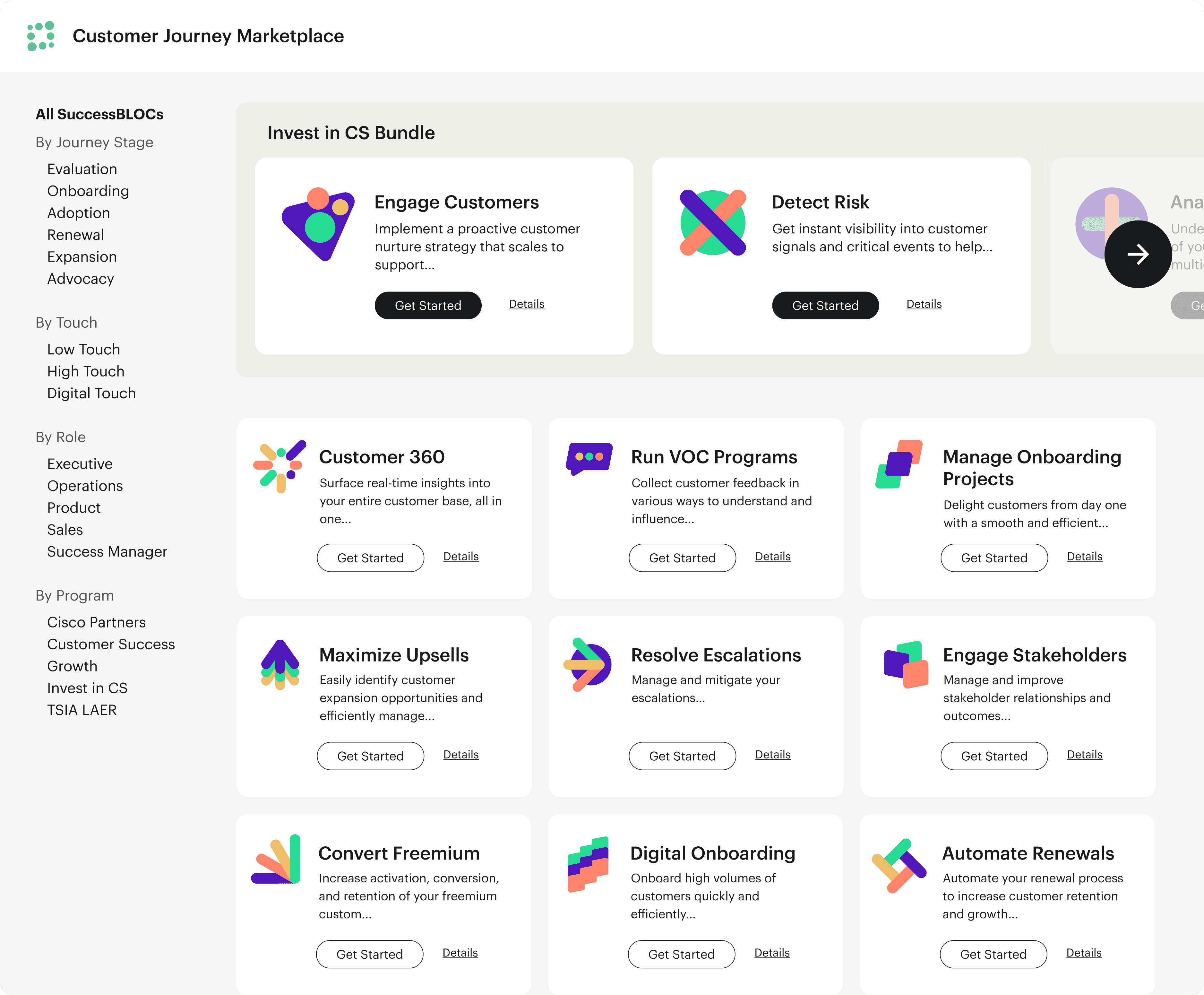View Details for Engage Stakeholders
1204x995 pixels.
point(1084,755)
